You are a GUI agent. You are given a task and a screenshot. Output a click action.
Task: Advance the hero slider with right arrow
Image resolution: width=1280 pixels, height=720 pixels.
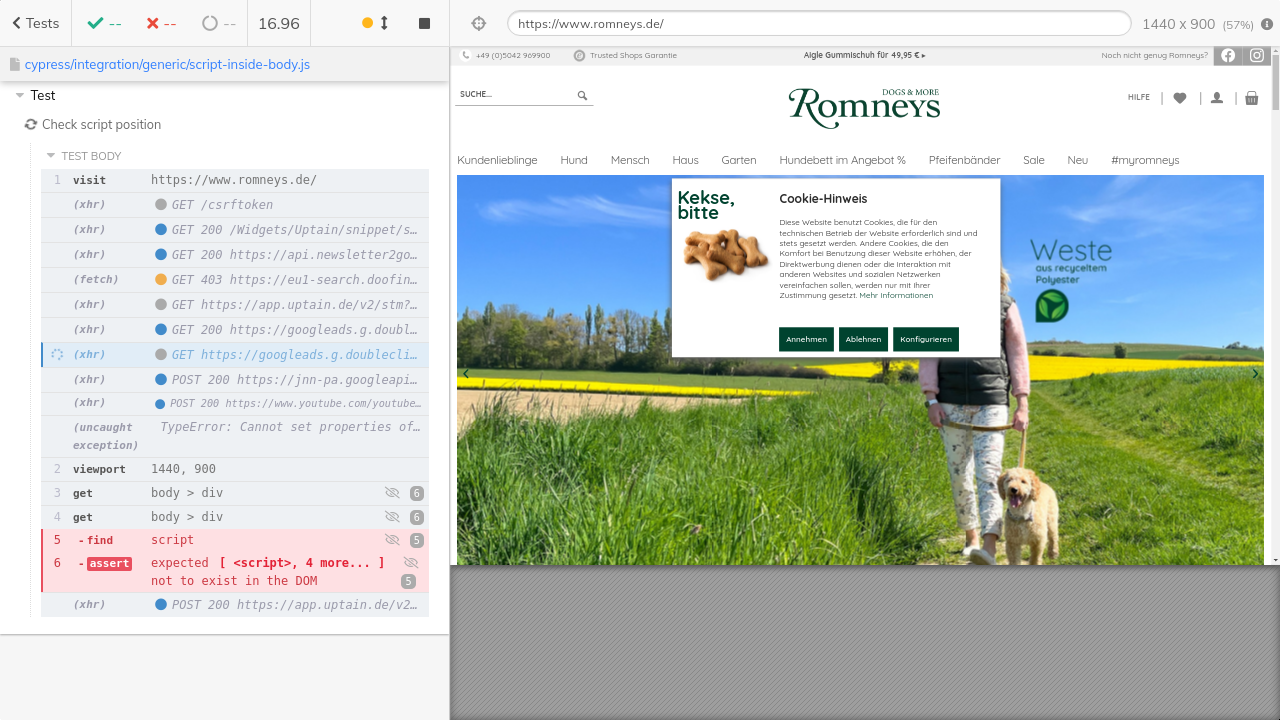click(1256, 374)
